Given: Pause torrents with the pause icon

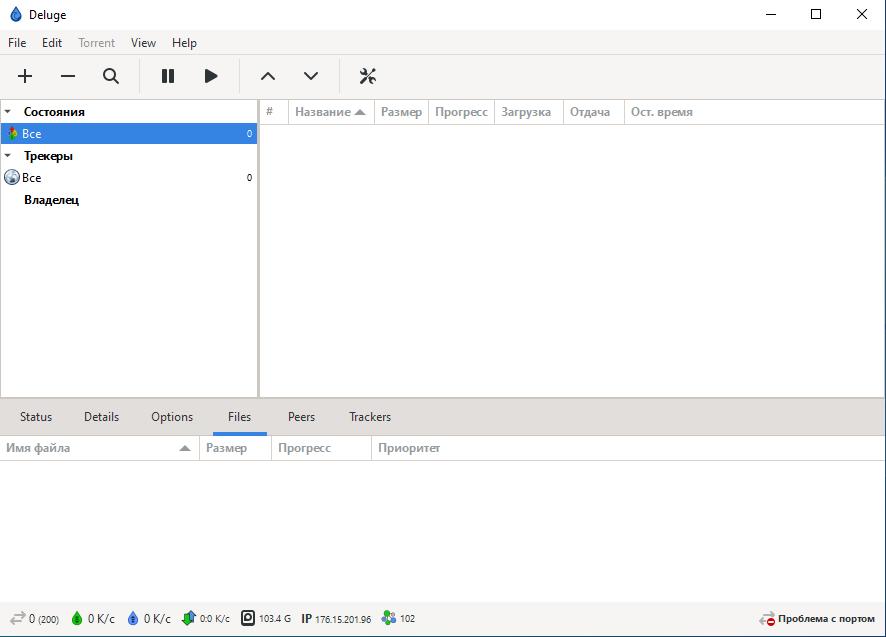Looking at the screenshot, I should 168,76.
